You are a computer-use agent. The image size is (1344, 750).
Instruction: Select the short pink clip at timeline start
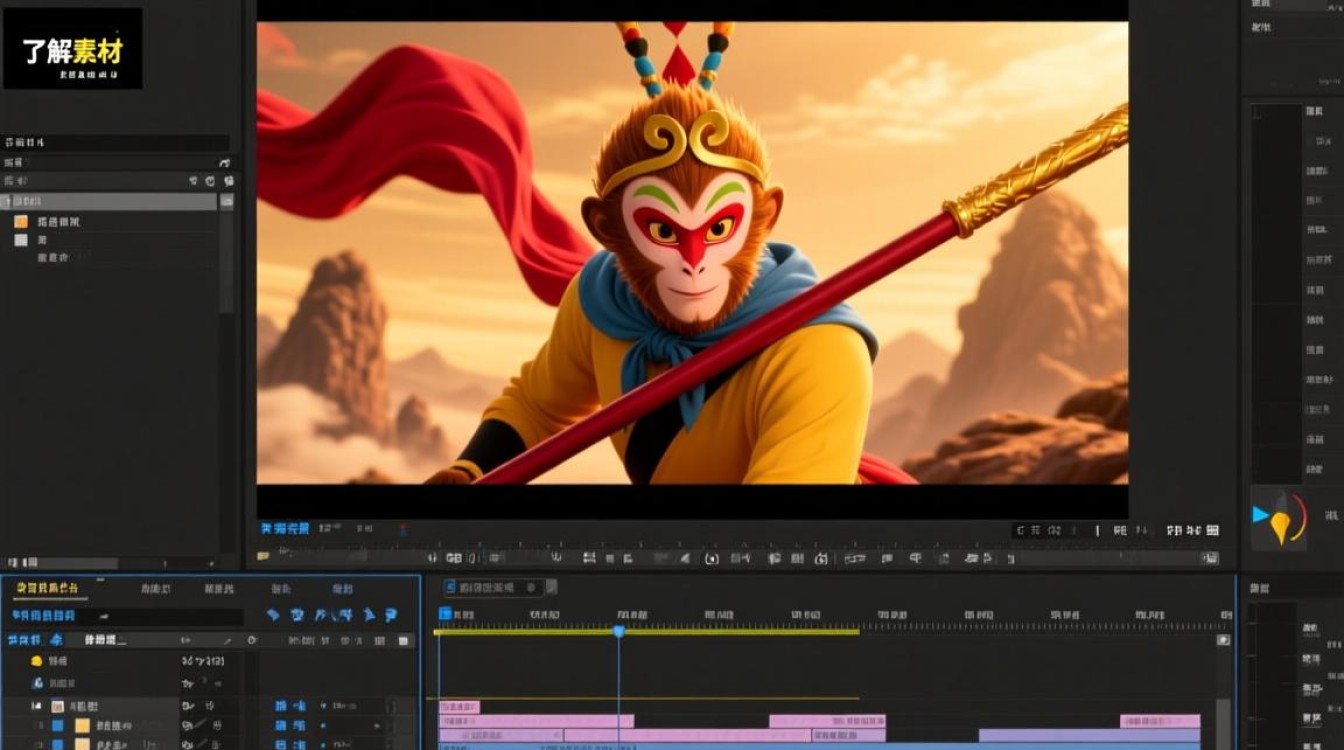point(459,707)
